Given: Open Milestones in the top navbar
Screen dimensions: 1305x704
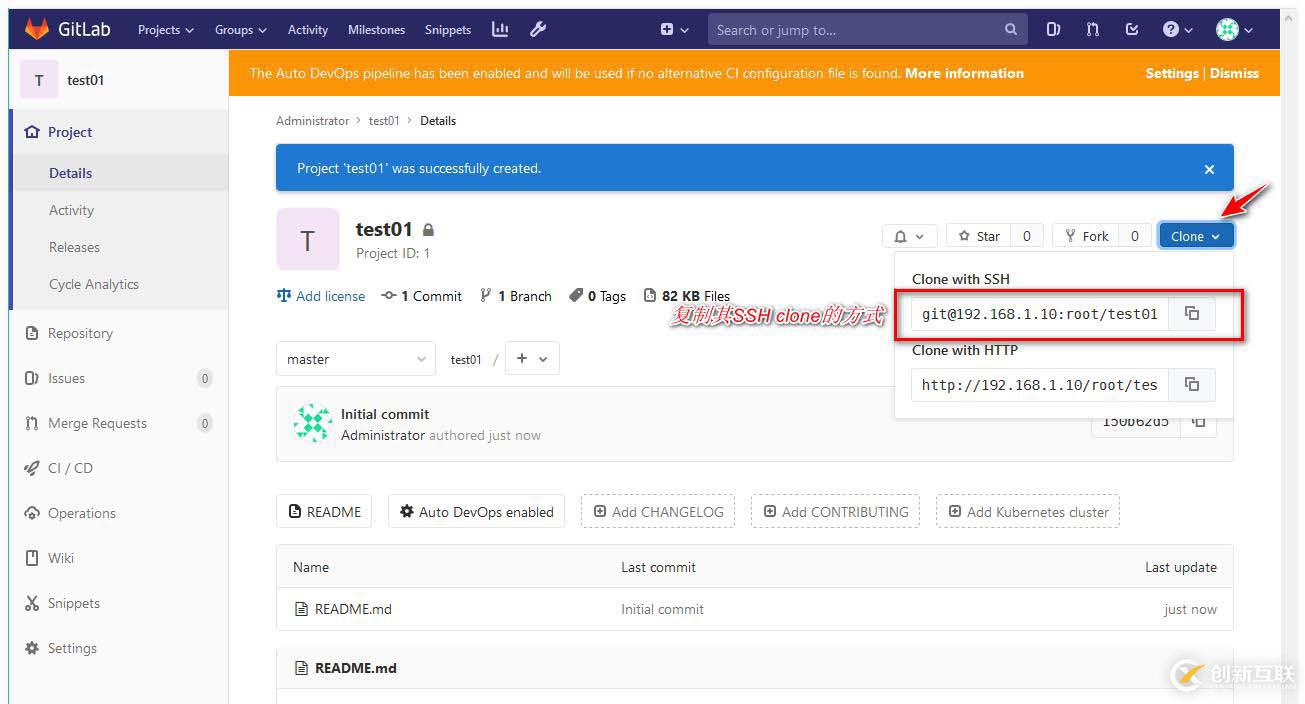Looking at the screenshot, I should pos(376,30).
